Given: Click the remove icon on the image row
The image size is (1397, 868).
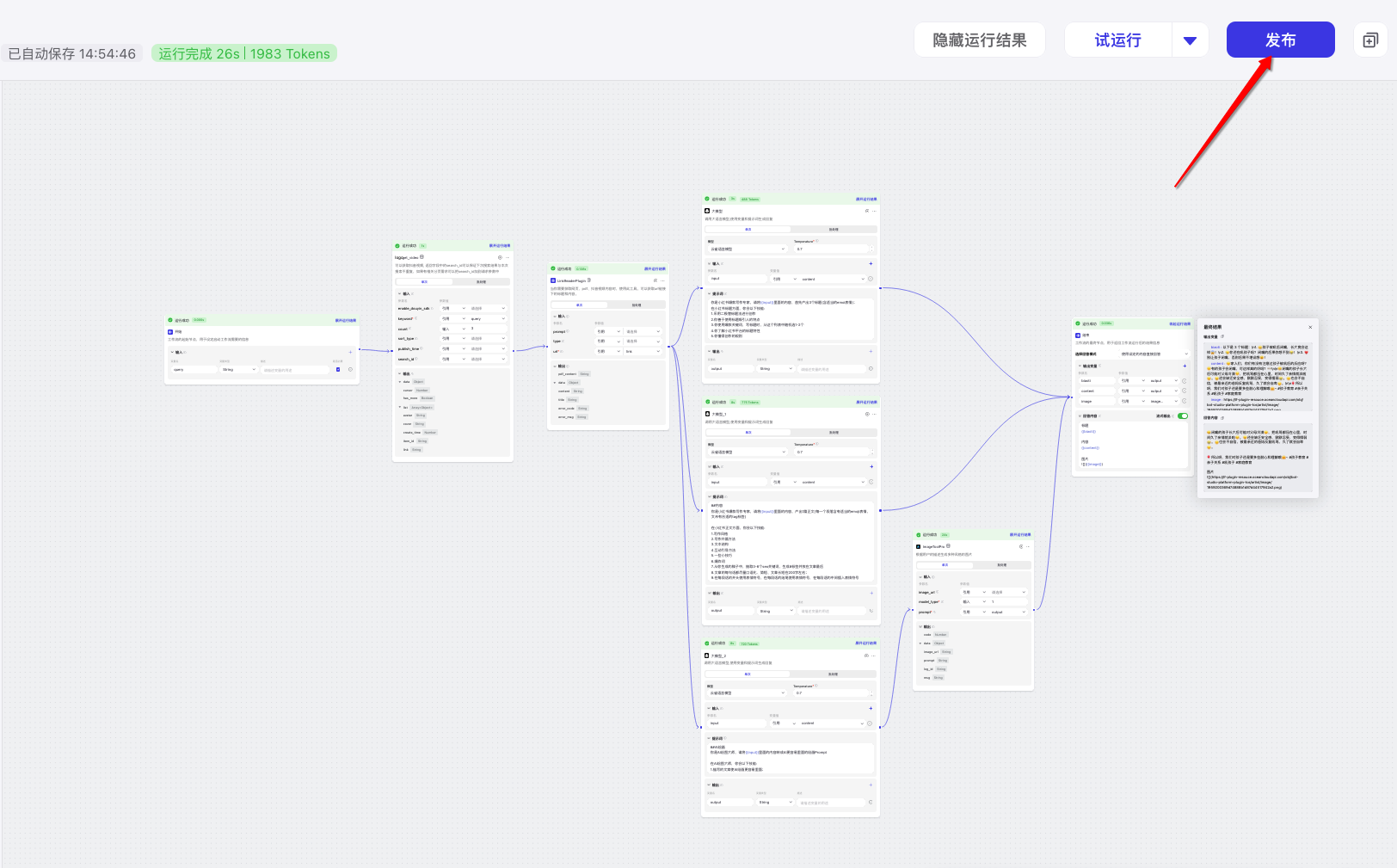Looking at the screenshot, I should coord(1185,401).
